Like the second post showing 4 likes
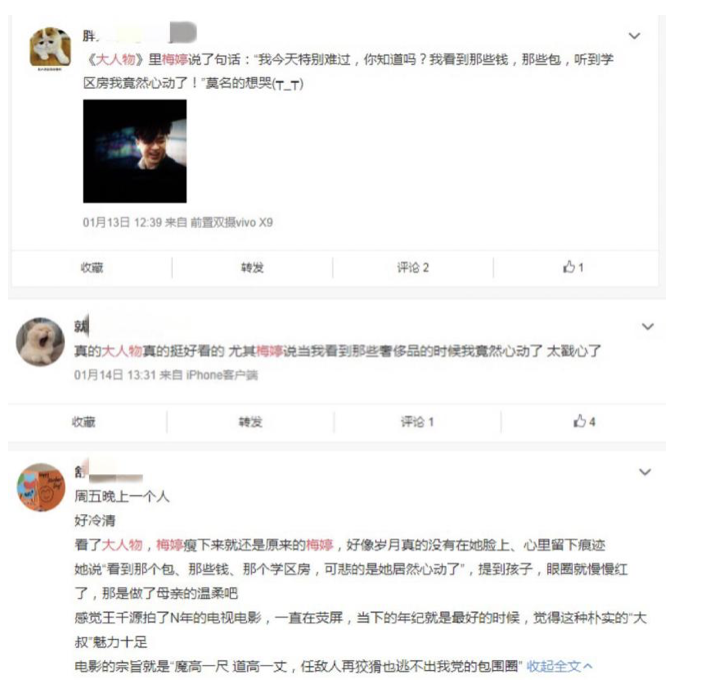The width and height of the screenshot is (706, 692). coord(584,421)
